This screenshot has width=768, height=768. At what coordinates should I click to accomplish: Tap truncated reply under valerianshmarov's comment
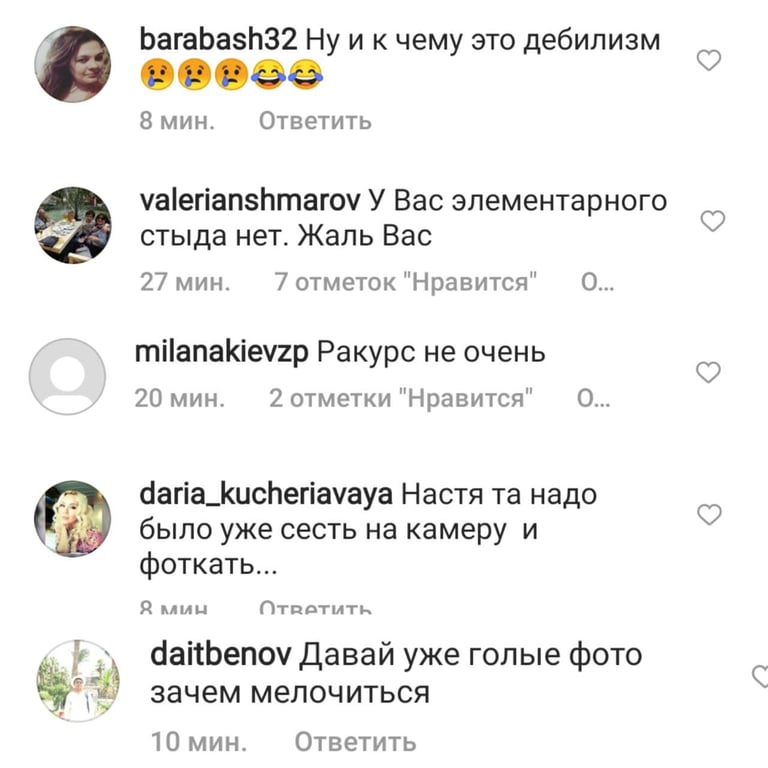point(598,282)
